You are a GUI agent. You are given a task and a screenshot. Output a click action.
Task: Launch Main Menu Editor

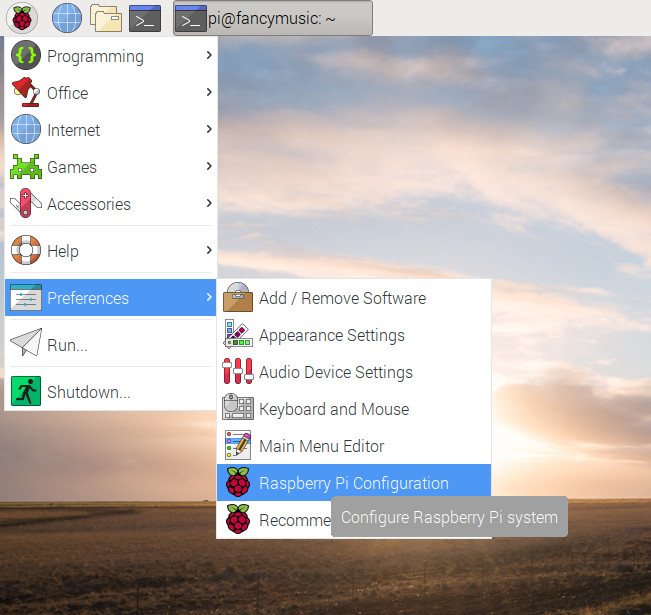(354, 445)
